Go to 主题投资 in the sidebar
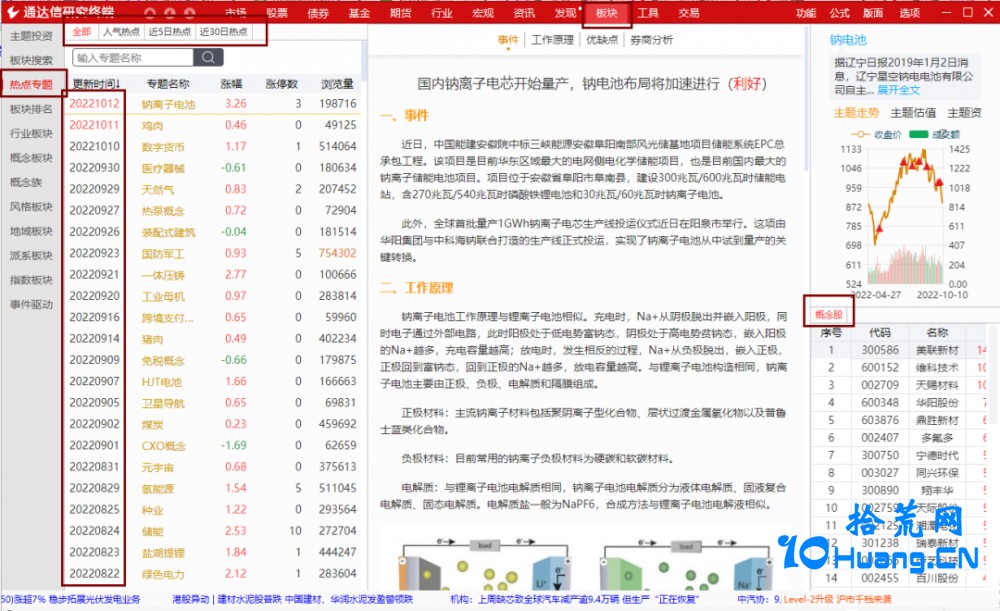Screen dimensions: 1000x611 (x=31, y=36)
